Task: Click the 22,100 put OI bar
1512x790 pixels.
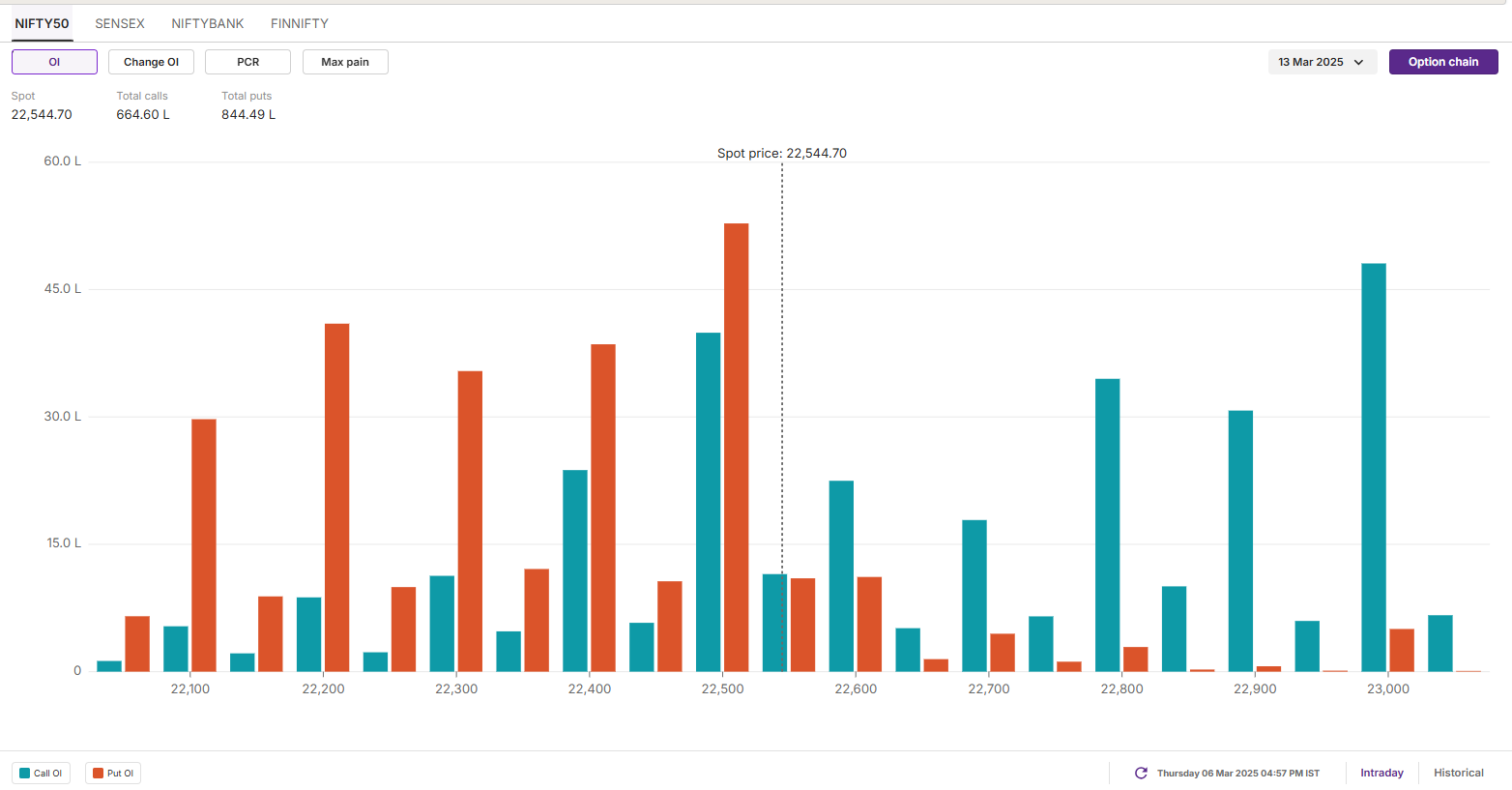Action: (204, 545)
